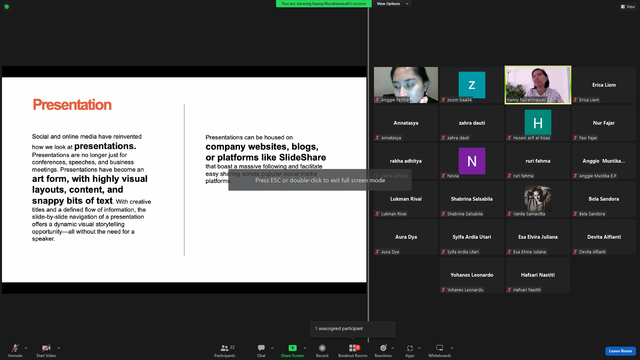Select the Bela Sandora participant tile
This screenshot has width=640, height=360.
point(604,199)
